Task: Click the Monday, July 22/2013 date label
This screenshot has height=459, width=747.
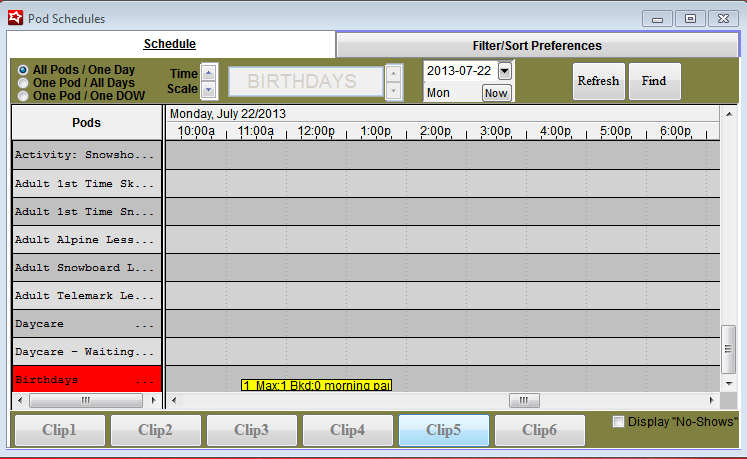Action: [228, 114]
